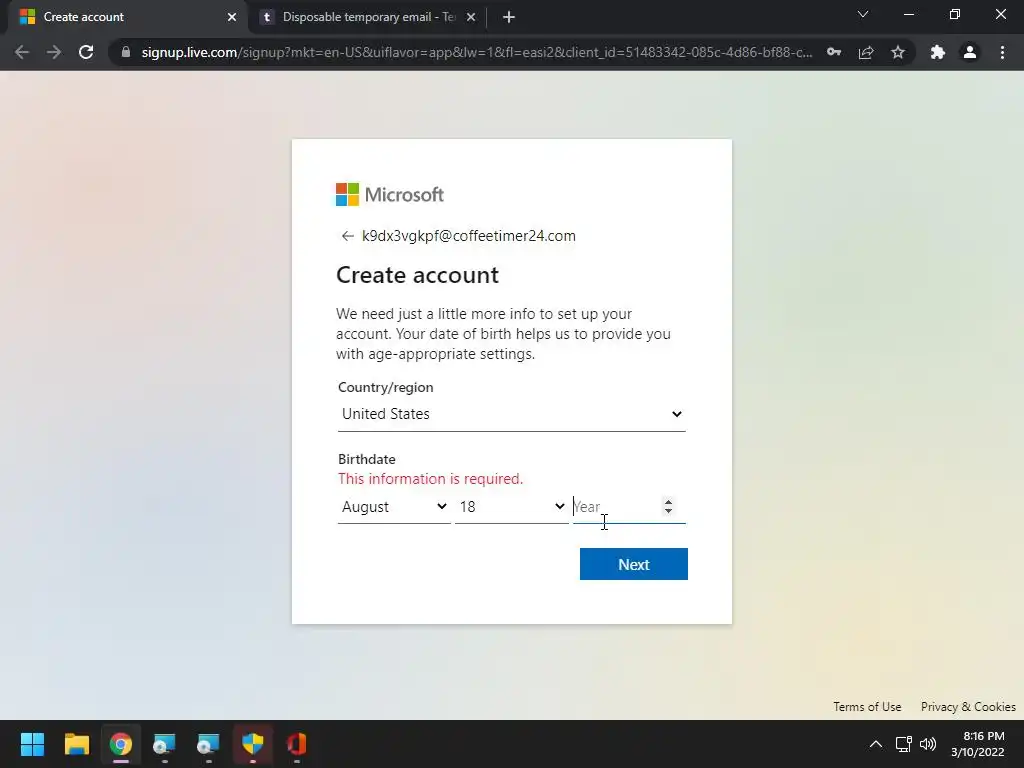Open saved passwords key icon

click(834, 52)
